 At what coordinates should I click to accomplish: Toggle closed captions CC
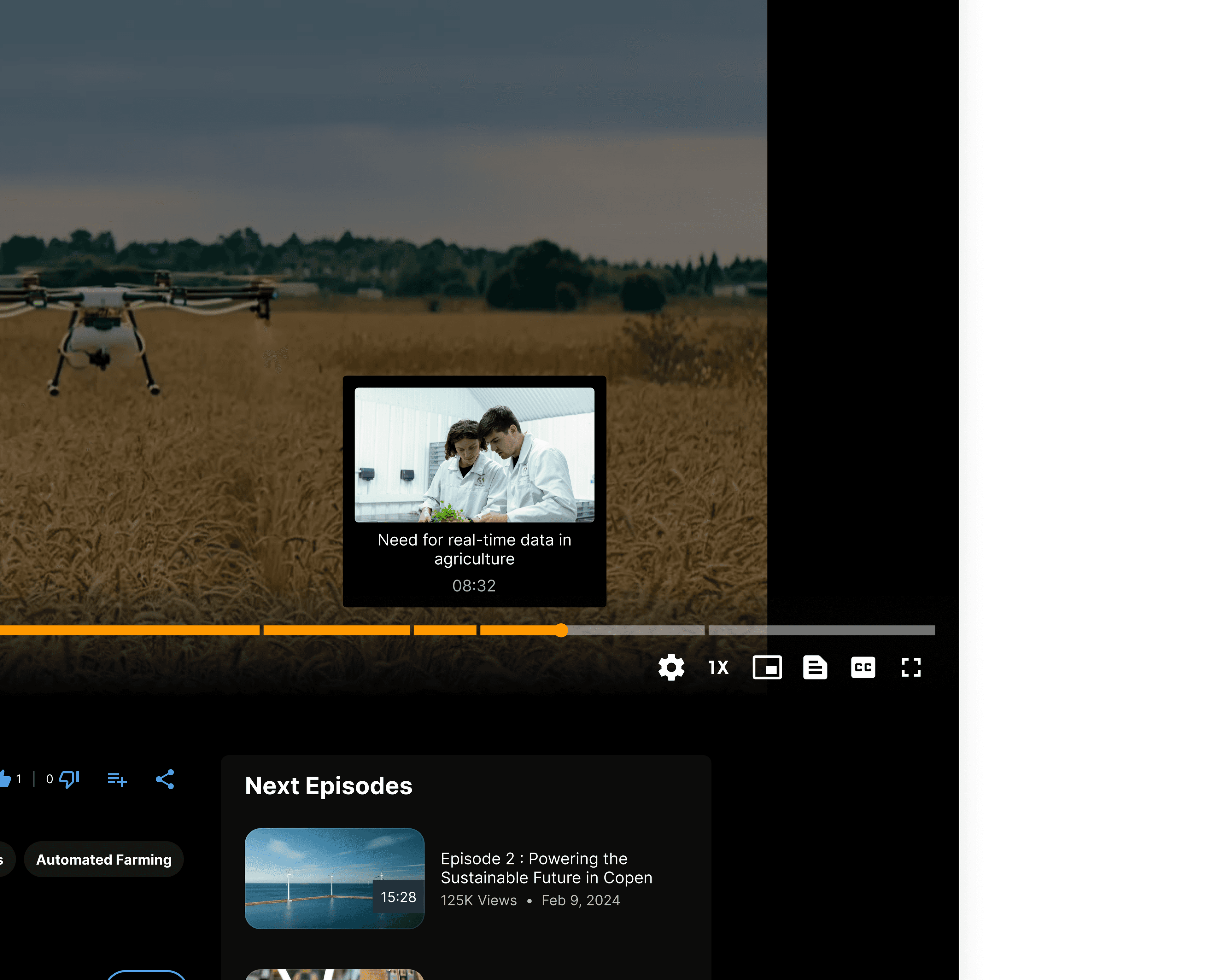(x=863, y=667)
